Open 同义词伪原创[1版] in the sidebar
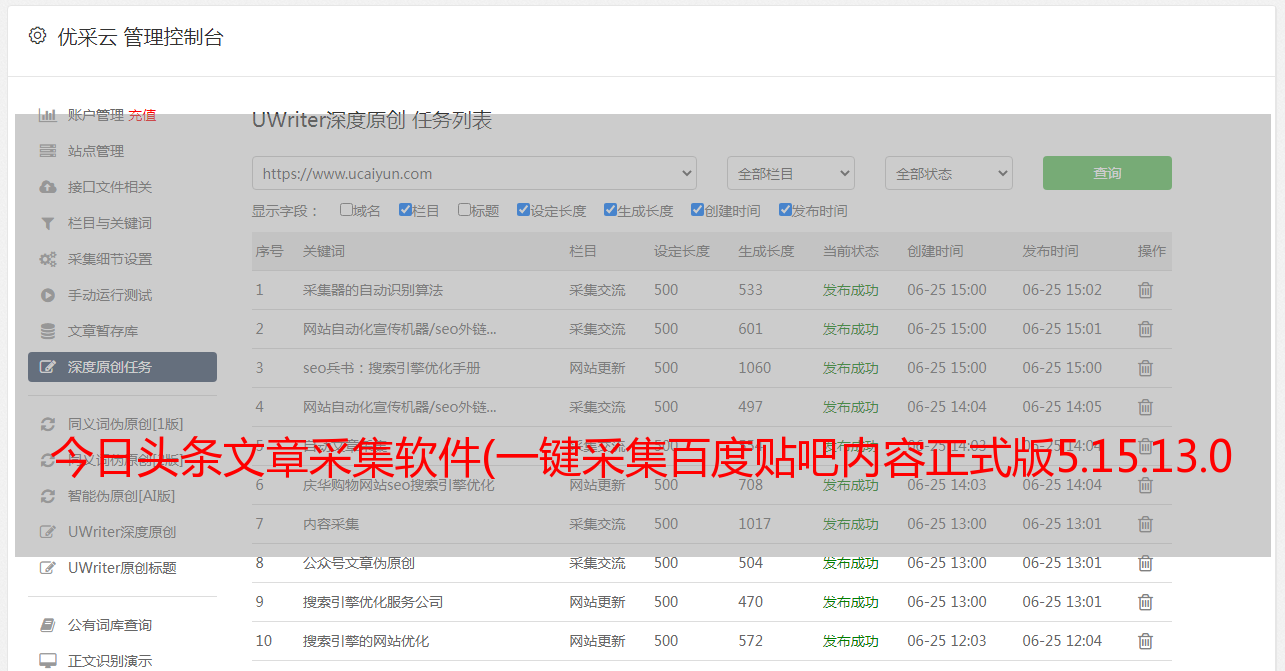Viewport: 1285px width, 671px height. tap(126, 424)
